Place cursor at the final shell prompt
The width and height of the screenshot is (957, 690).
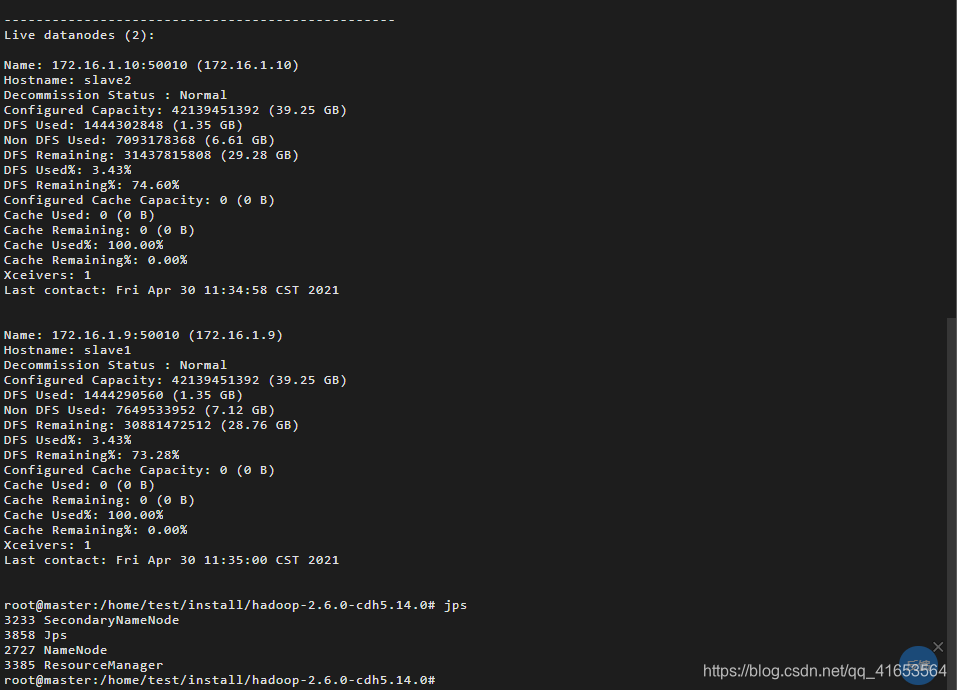click(x=220, y=680)
